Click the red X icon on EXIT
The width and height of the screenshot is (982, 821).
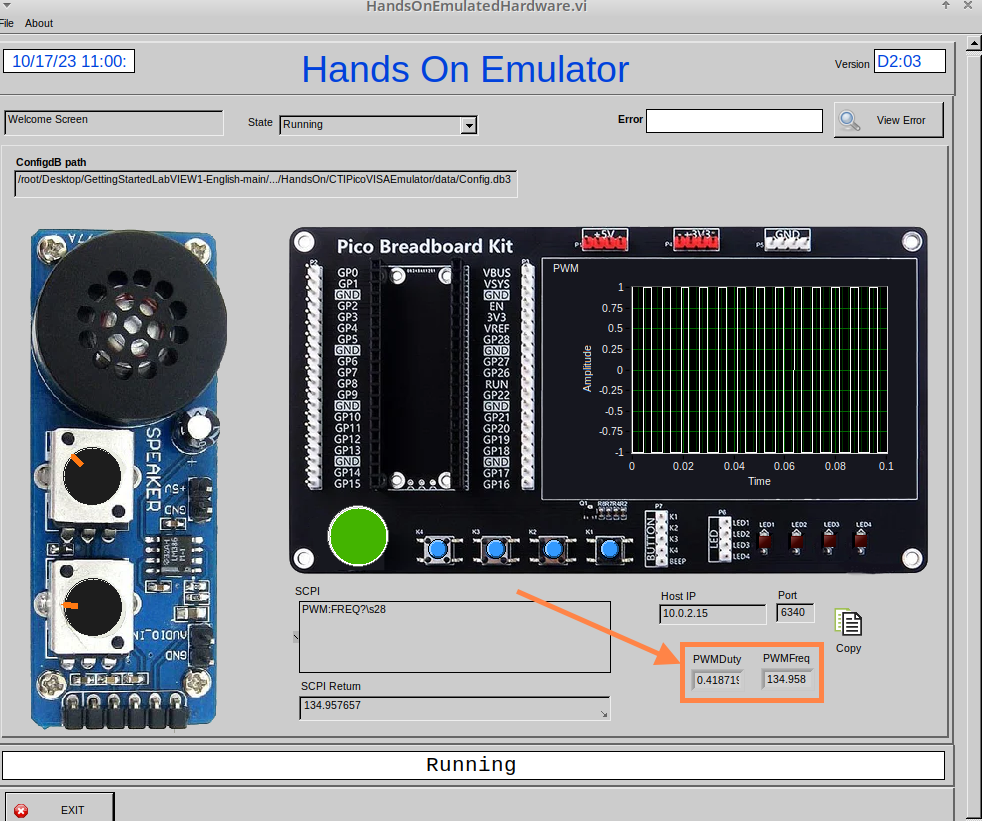pyautogui.click(x=21, y=810)
